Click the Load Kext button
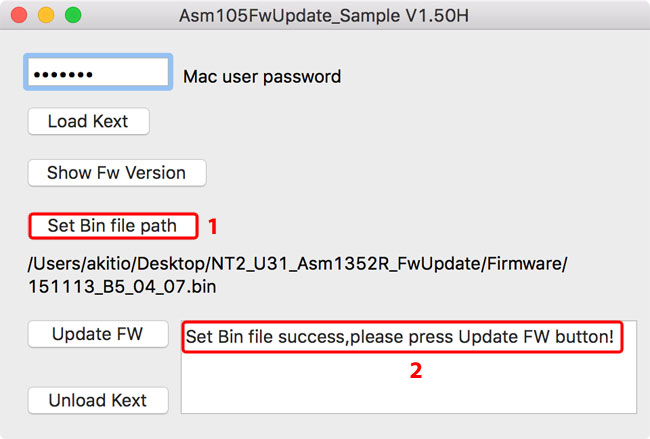The height and width of the screenshot is (439, 650). point(88,122)
